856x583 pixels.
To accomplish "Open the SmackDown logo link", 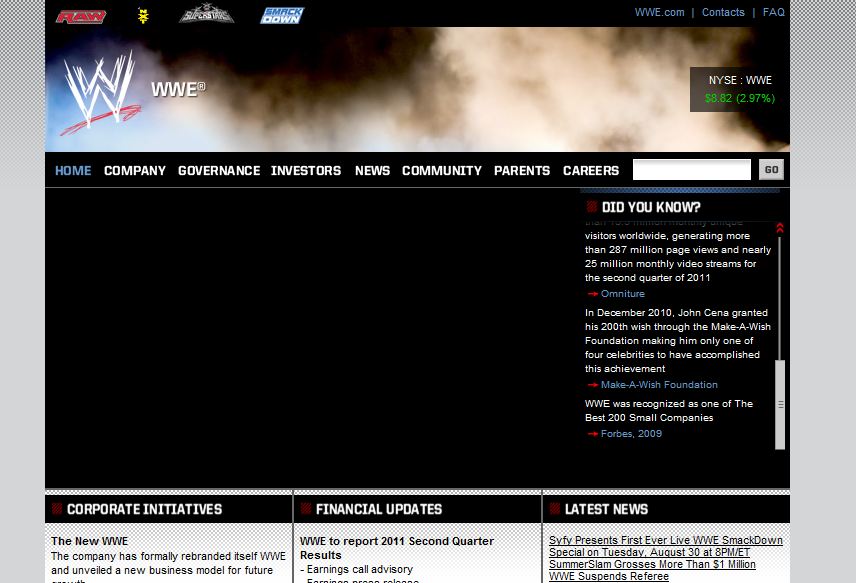I will pyautogui.click(x=282, y=15).
